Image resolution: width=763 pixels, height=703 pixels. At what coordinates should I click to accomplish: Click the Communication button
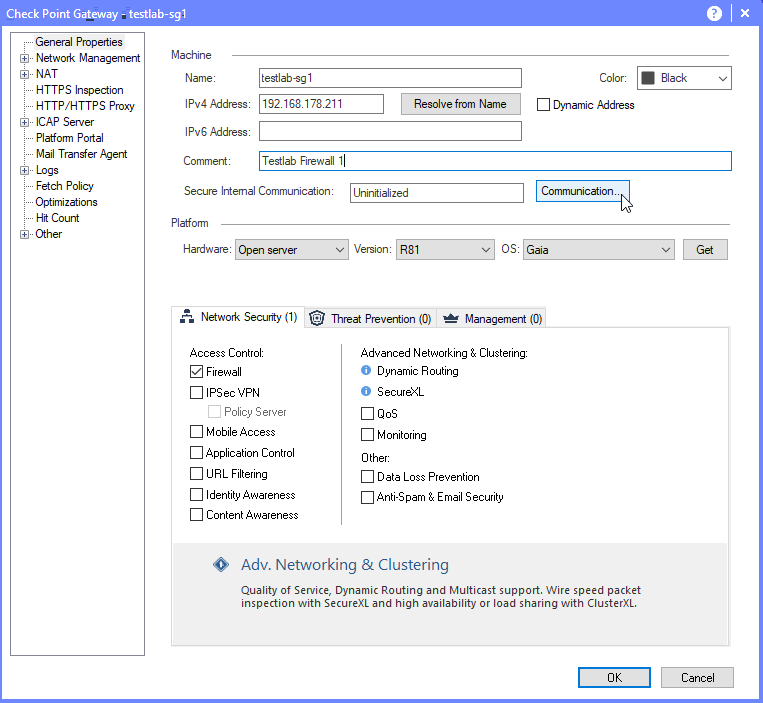tap(582, 191)
